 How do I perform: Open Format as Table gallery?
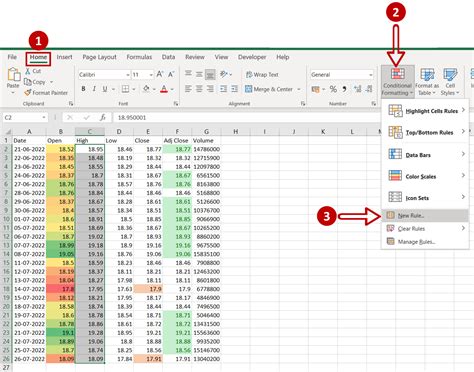coord(427,82)
